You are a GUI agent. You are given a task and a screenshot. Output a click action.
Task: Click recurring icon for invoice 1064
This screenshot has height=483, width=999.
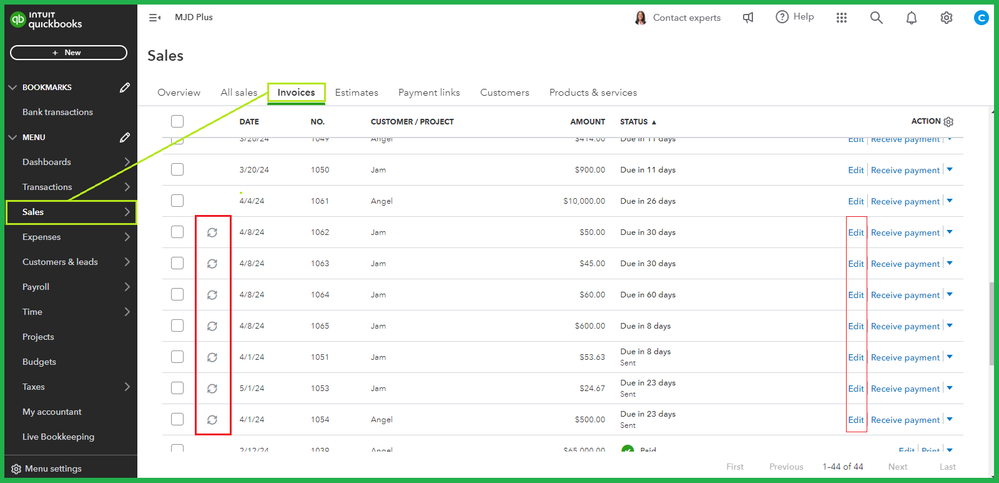click(212, 295)
